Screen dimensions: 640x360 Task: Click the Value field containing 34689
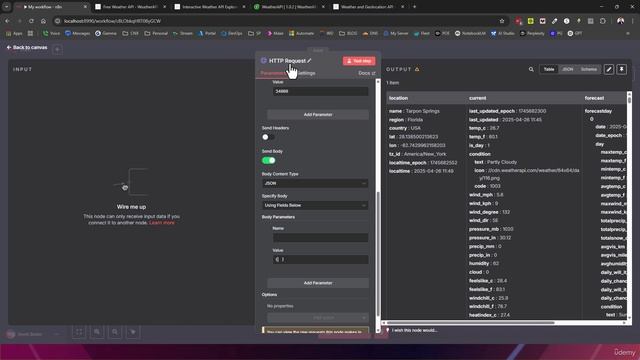pyautogui.click(x=320, y=91)
